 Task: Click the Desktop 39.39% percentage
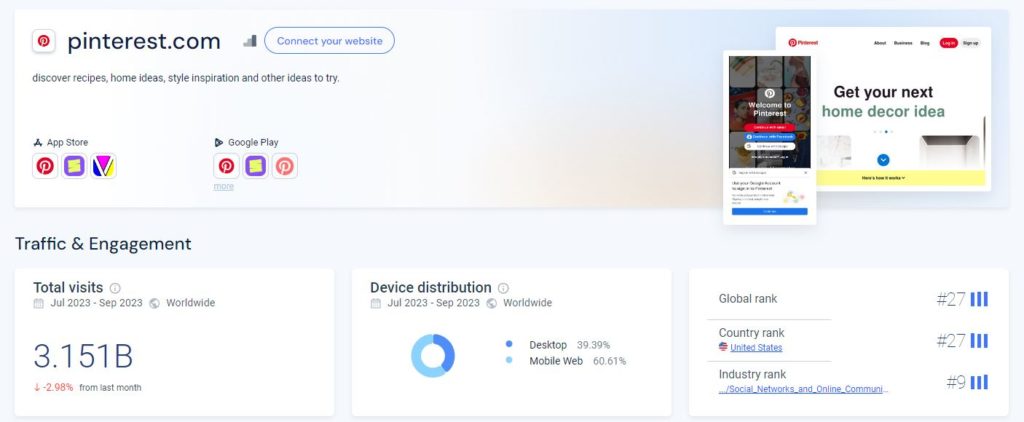tap(593, 345)
